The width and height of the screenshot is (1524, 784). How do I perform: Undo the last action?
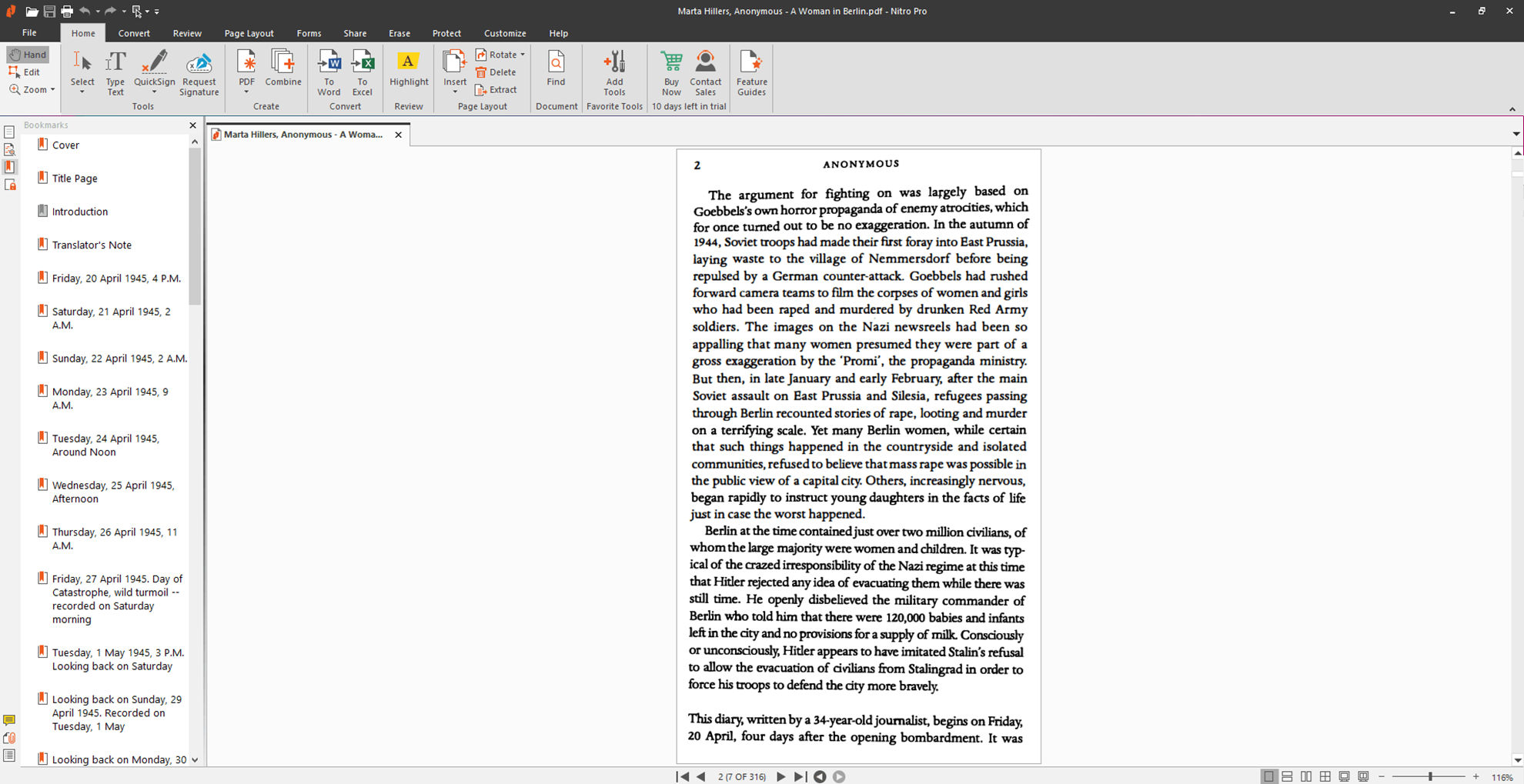85,12
